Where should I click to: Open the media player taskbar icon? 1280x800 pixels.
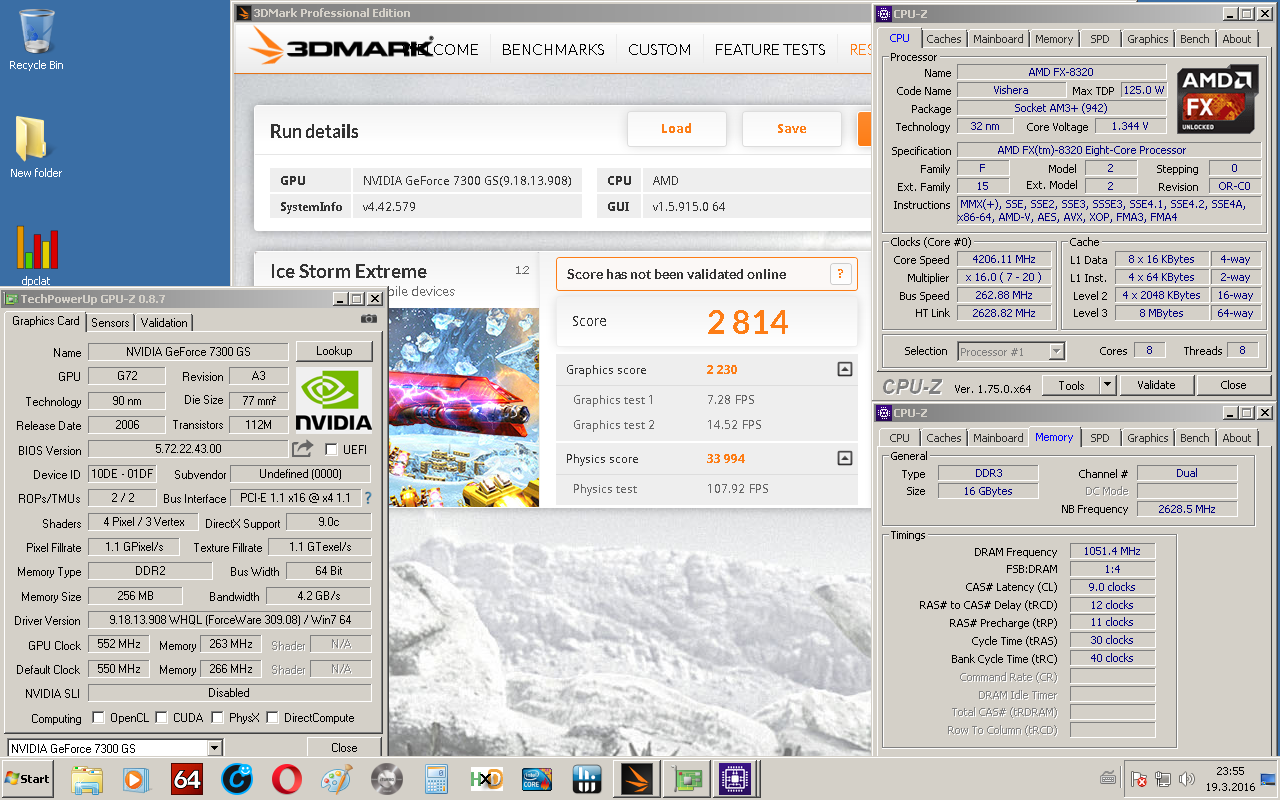137,779
